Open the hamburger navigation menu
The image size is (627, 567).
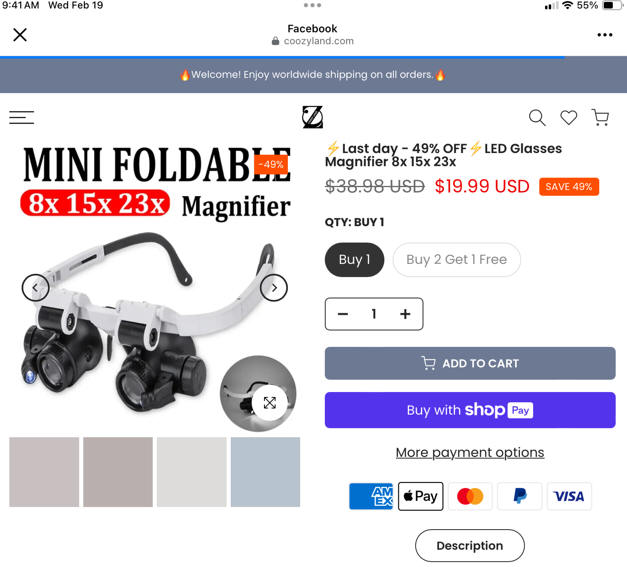click(x=22, y=118)
